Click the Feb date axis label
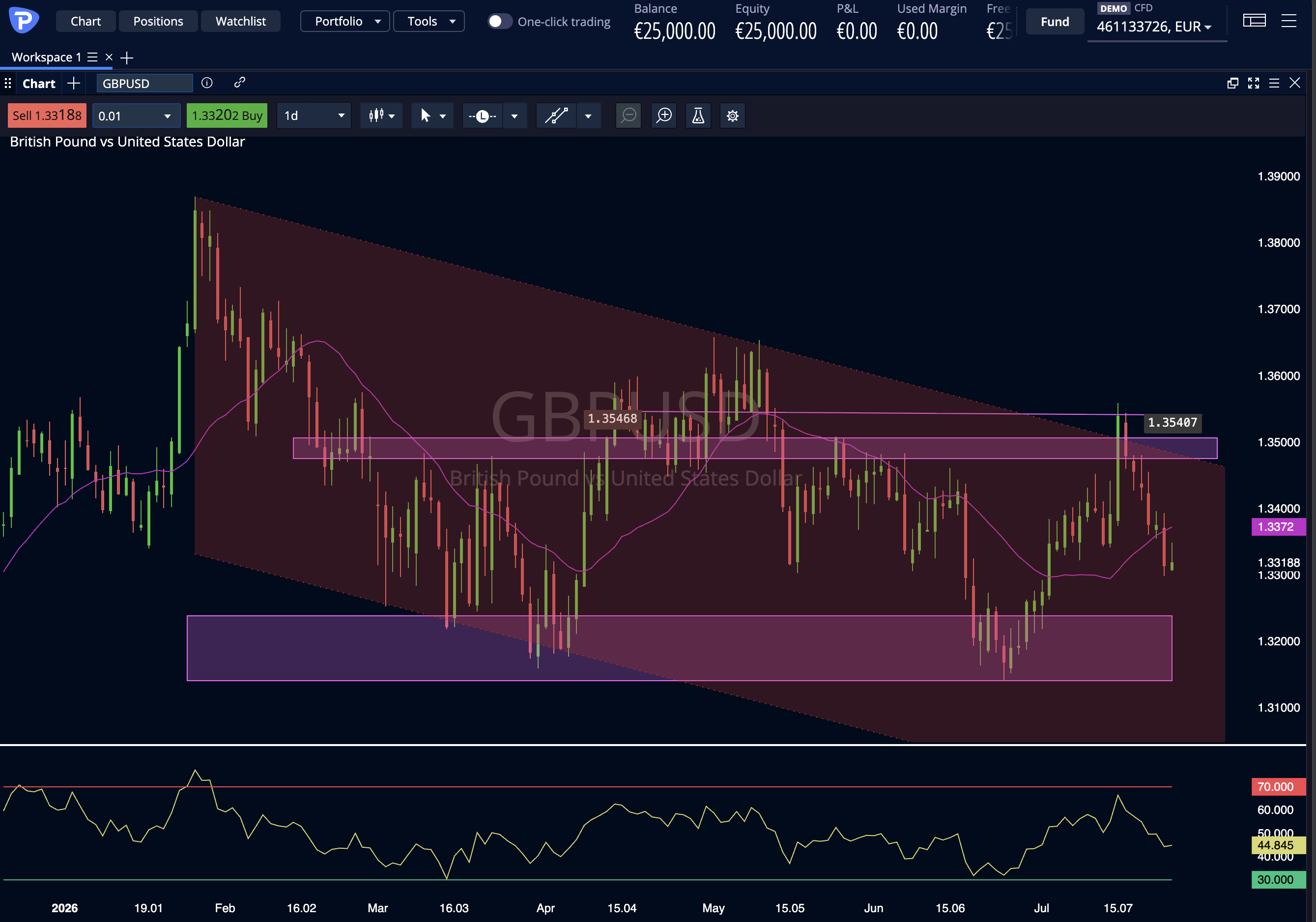 coord(225,908)
